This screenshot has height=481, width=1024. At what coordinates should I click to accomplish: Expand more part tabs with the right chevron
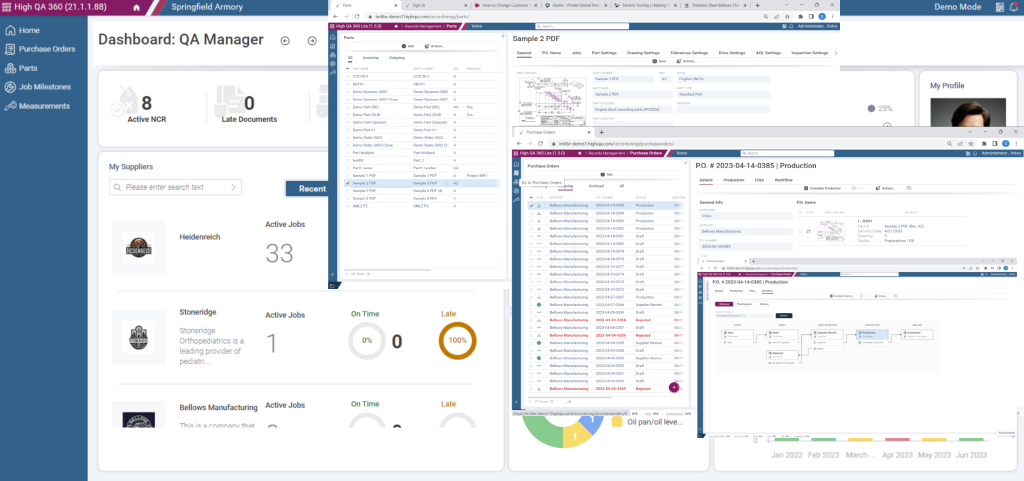[837, 52]
